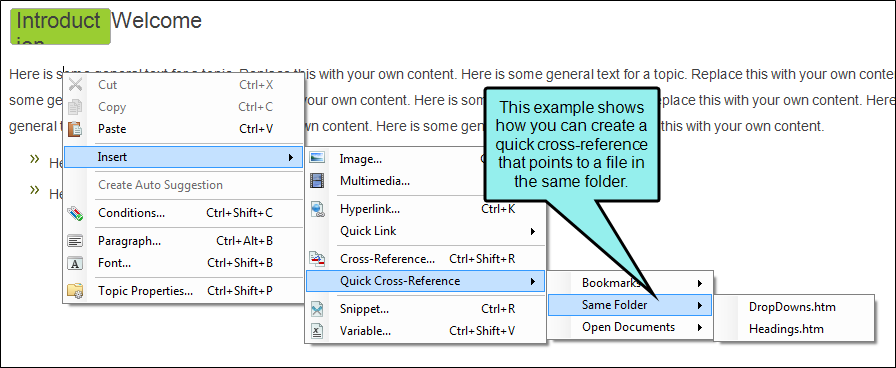This screenshot has width=896, height=368.
Task: Click the Image picture icon
Action: (x=317, y=158)
